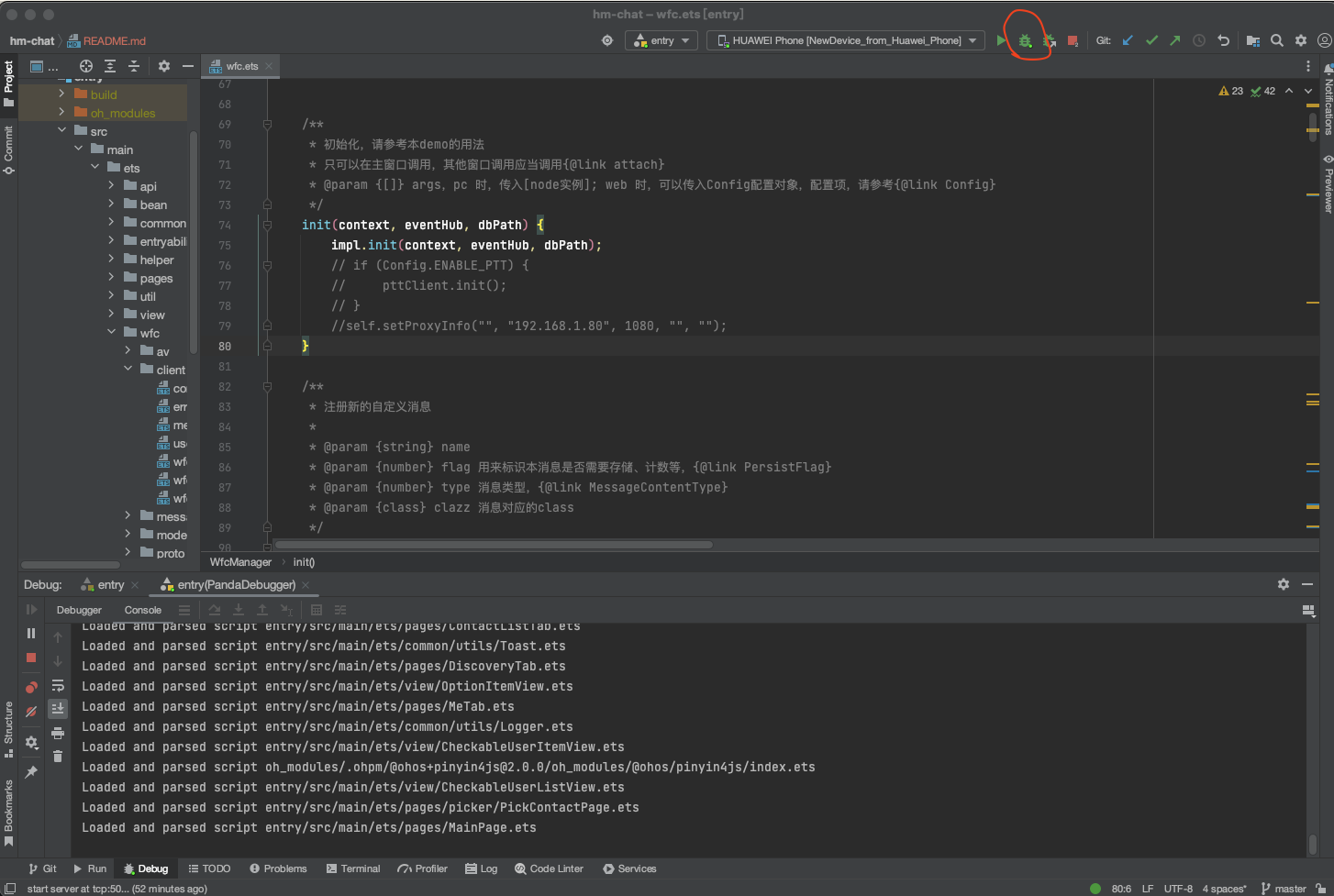Image resolution: width=1334 pixels, height=896 pixels.
Task: Toggle Soft-Wrap in console
Action: 58,685
